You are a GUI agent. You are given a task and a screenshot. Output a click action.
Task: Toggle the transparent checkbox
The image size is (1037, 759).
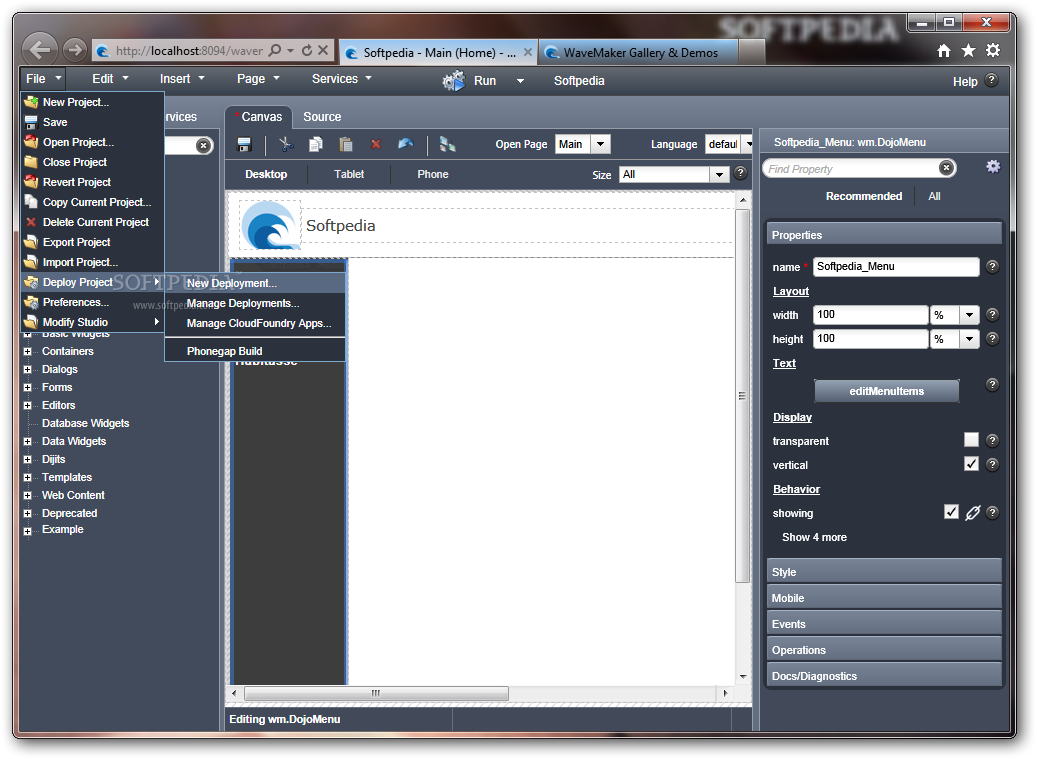tap(971, 440)
